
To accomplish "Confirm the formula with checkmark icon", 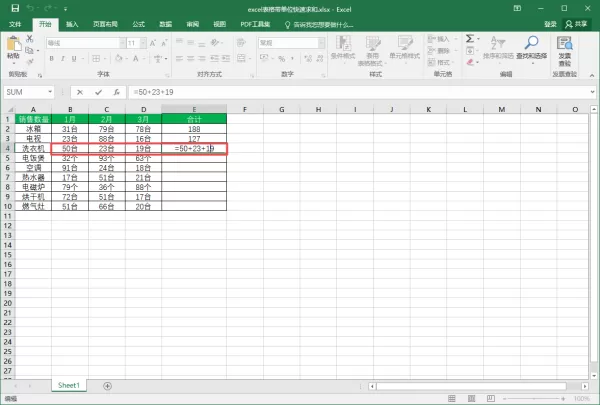I will click(x=98, y=92).
